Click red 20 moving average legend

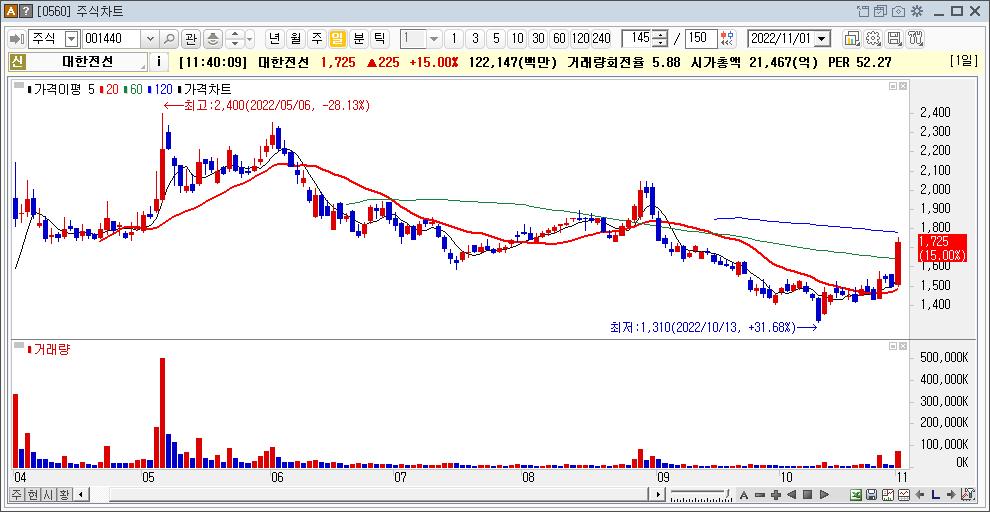point(110,90)
